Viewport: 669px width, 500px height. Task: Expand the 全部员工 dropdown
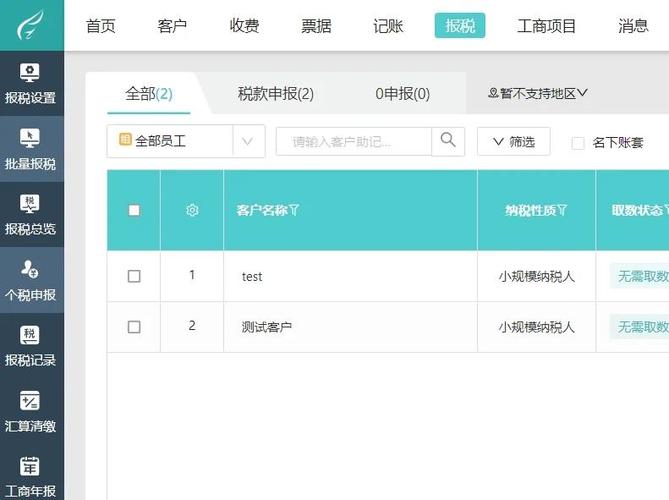[x=247, y=141]
